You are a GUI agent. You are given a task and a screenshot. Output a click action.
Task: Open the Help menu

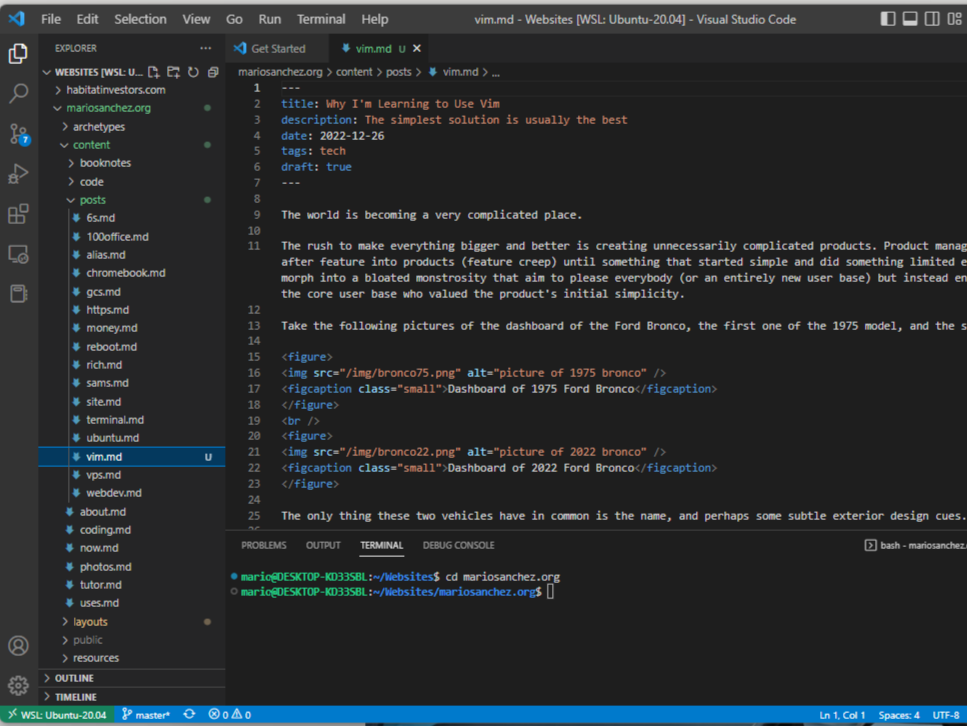(x=374, y=19)
